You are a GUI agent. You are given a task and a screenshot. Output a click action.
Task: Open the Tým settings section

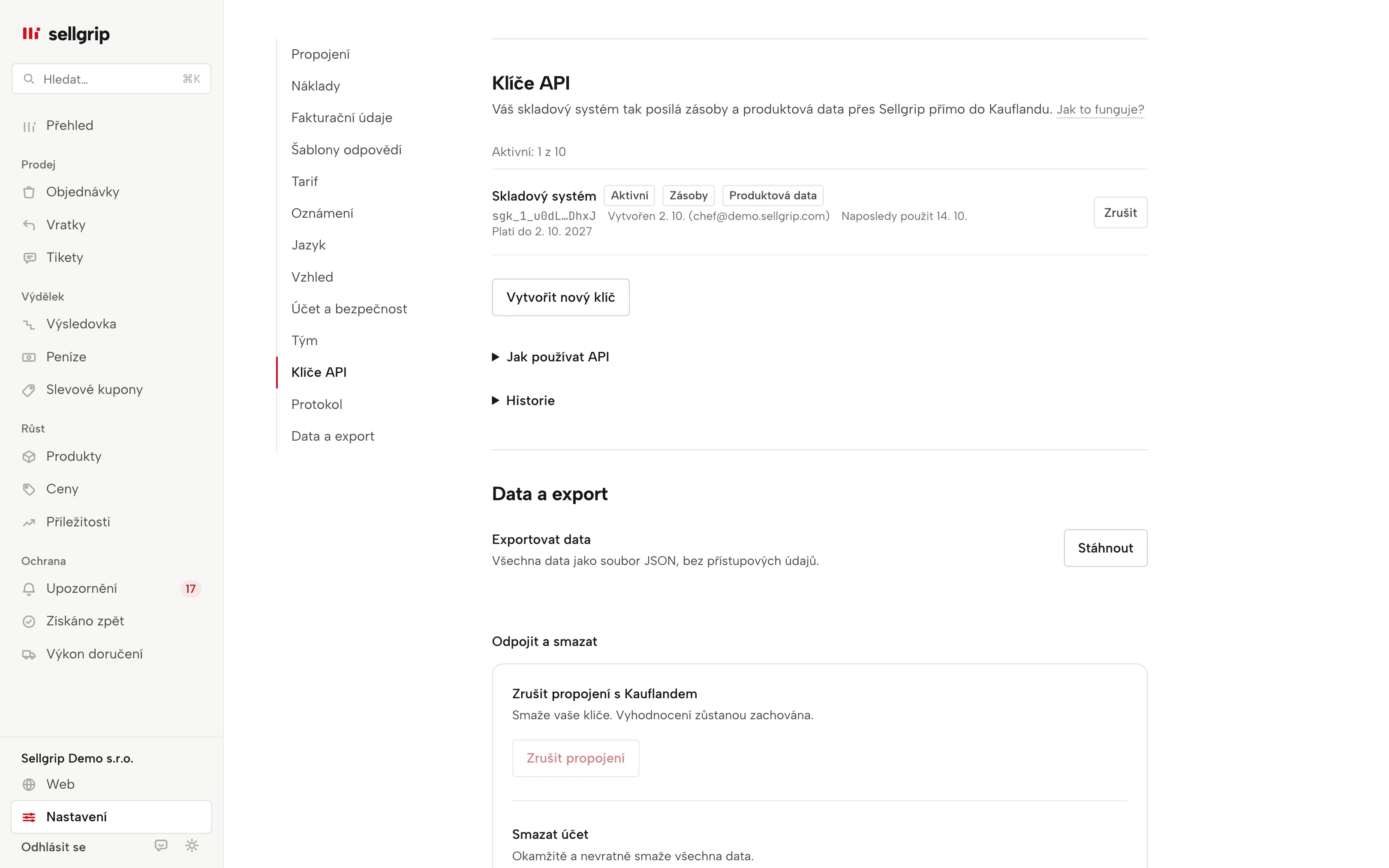(x=304, y=340)
